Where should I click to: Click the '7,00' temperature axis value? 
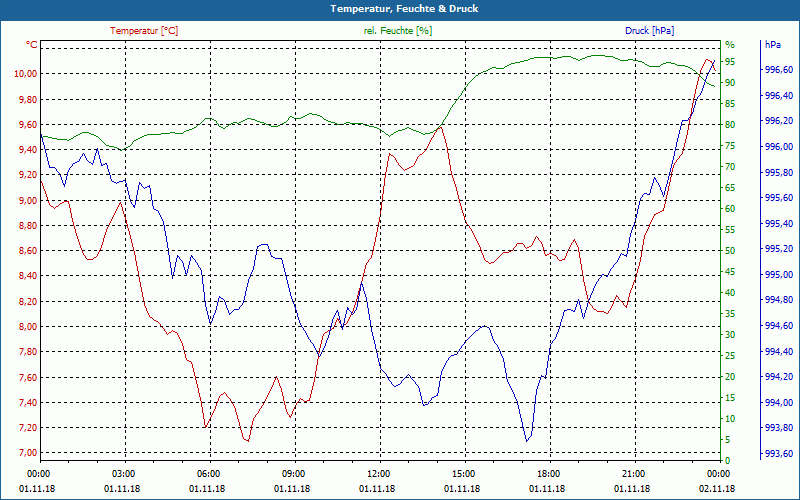28,453
